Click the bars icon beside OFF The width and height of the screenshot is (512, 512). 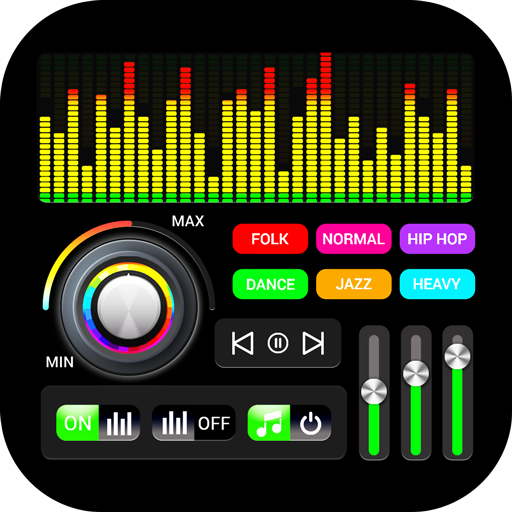click(174, 422)
